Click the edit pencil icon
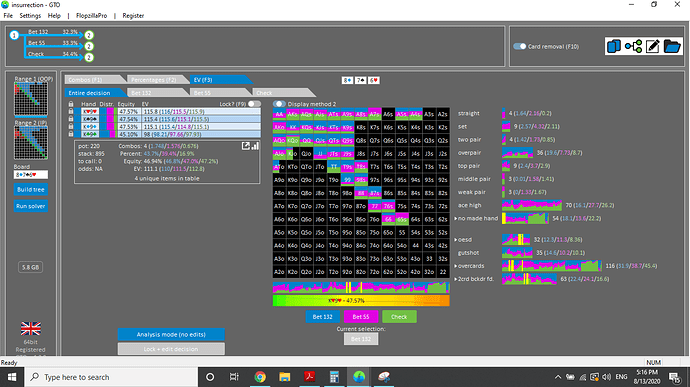 (653, 46)
